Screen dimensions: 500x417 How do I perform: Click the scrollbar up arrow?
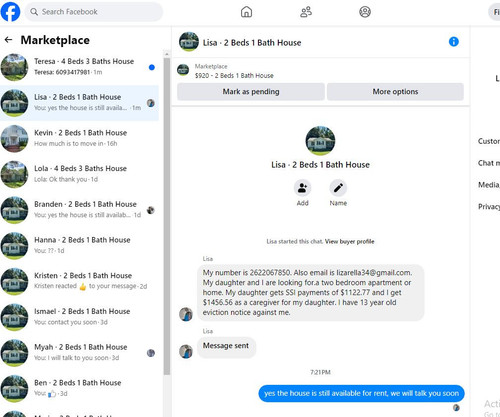[167, 54]
